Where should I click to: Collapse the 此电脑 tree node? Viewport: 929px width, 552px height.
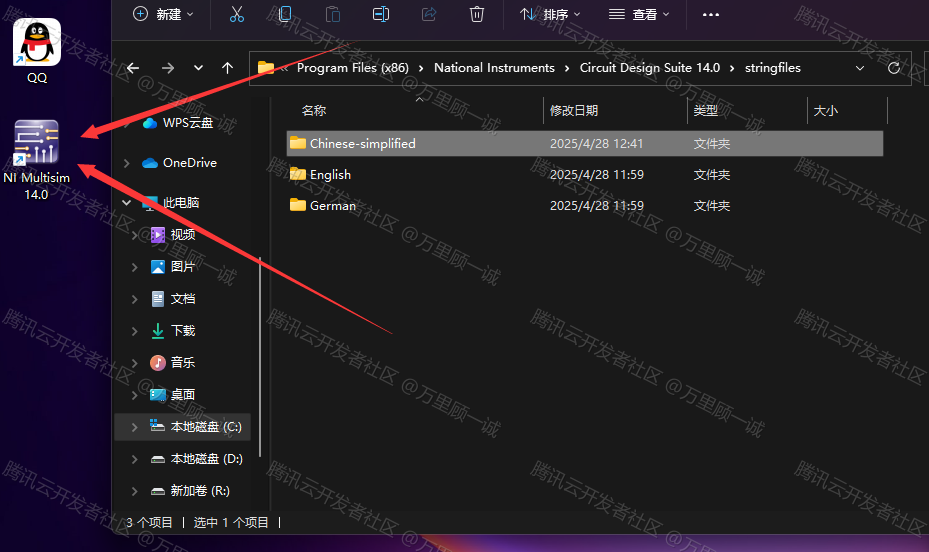pos(126,203)
